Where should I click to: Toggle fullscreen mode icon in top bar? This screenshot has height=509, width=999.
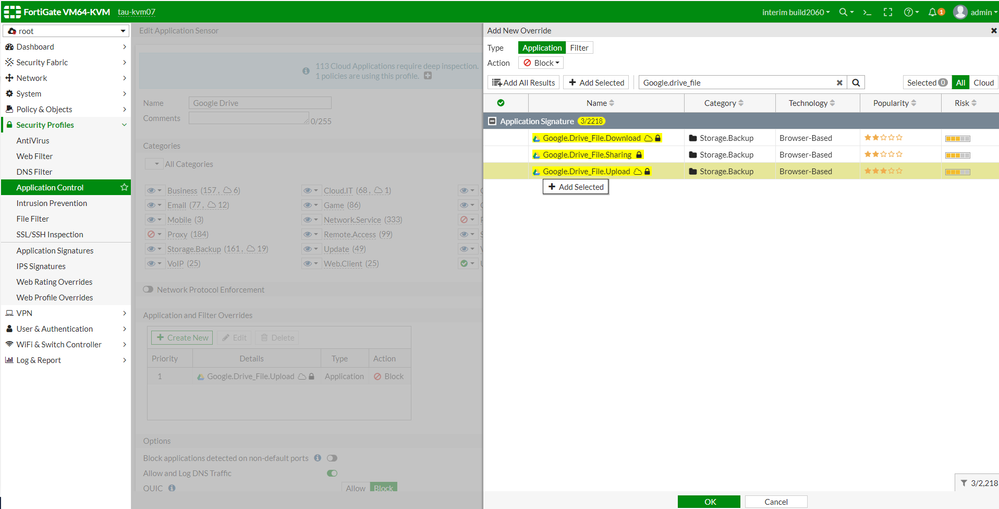coord(888,12)
